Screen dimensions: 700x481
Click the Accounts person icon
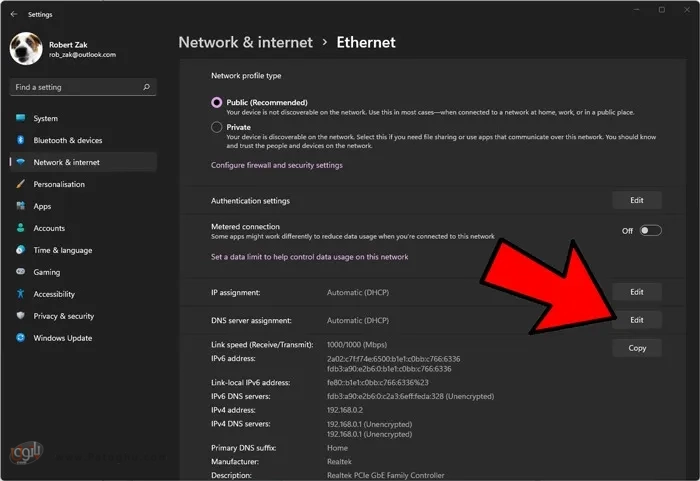click(x=21, y=228)
